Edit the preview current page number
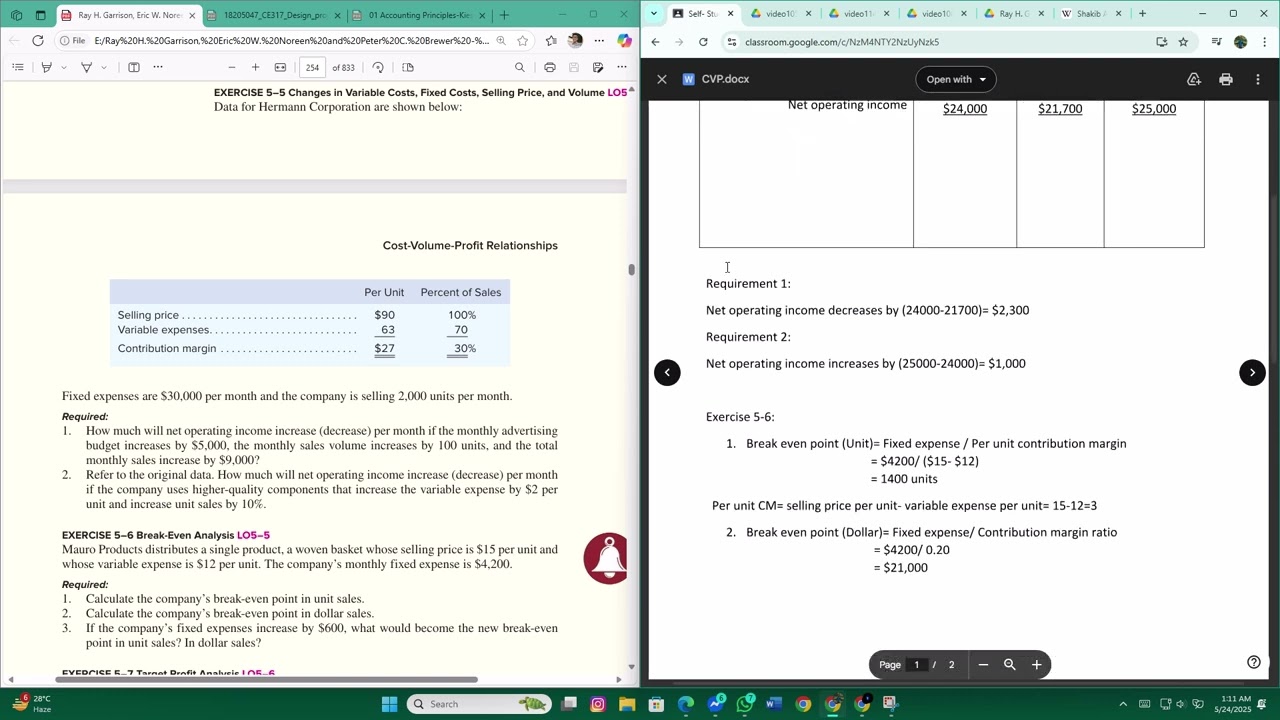The width and height of the screenshot is (1280, 720). coord(916,665)
